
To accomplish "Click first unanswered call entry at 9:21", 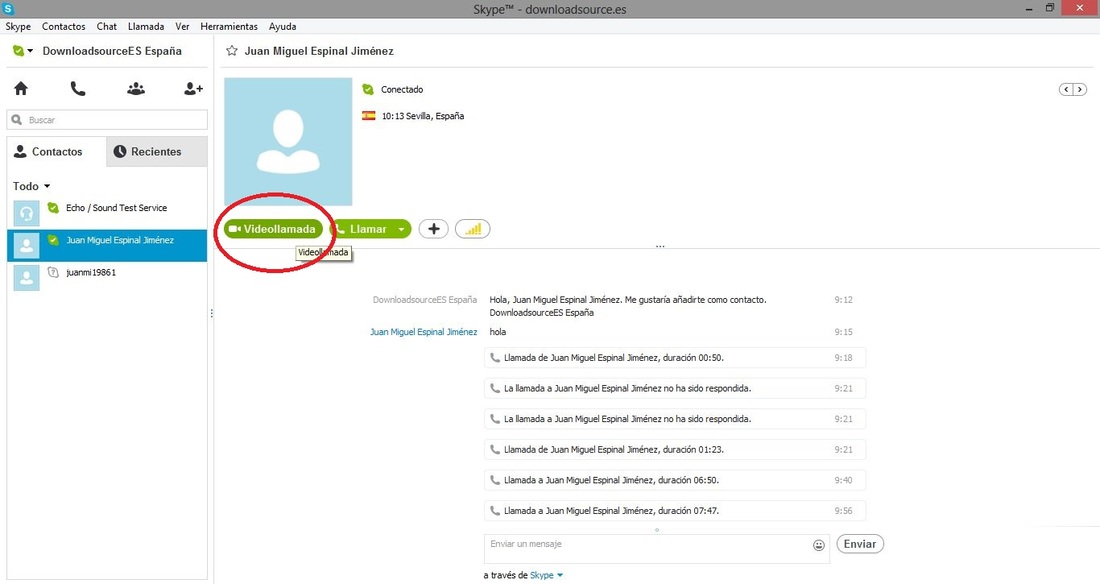I will pyautogui.click(x=675, y=388).
